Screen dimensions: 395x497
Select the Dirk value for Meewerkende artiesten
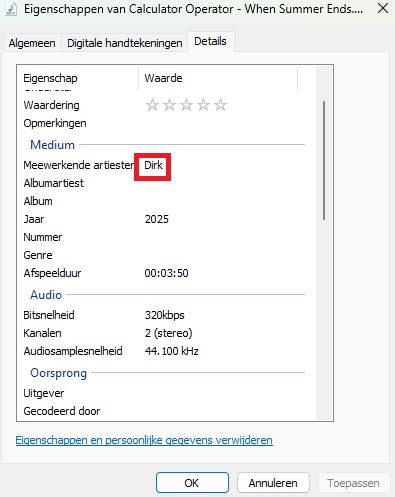coord(153,165)
